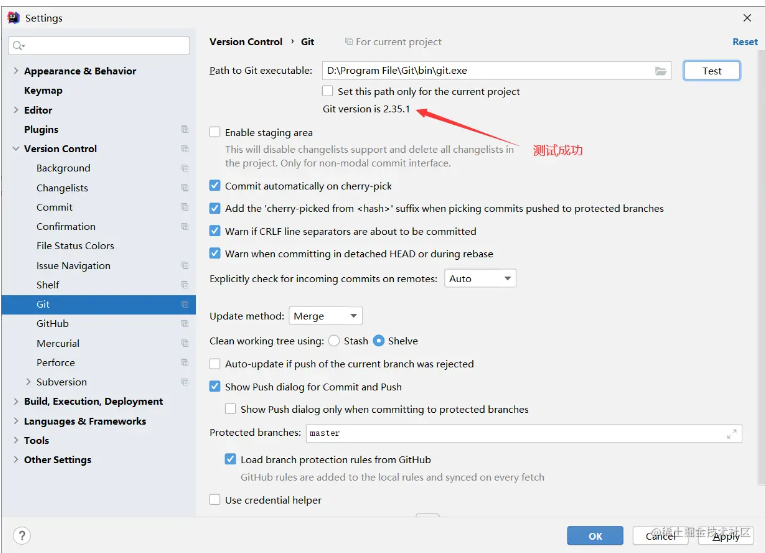Click the browse folder icon for Git path
The width and height of the screenshot is (765, 553).
[x=661, y=71]
